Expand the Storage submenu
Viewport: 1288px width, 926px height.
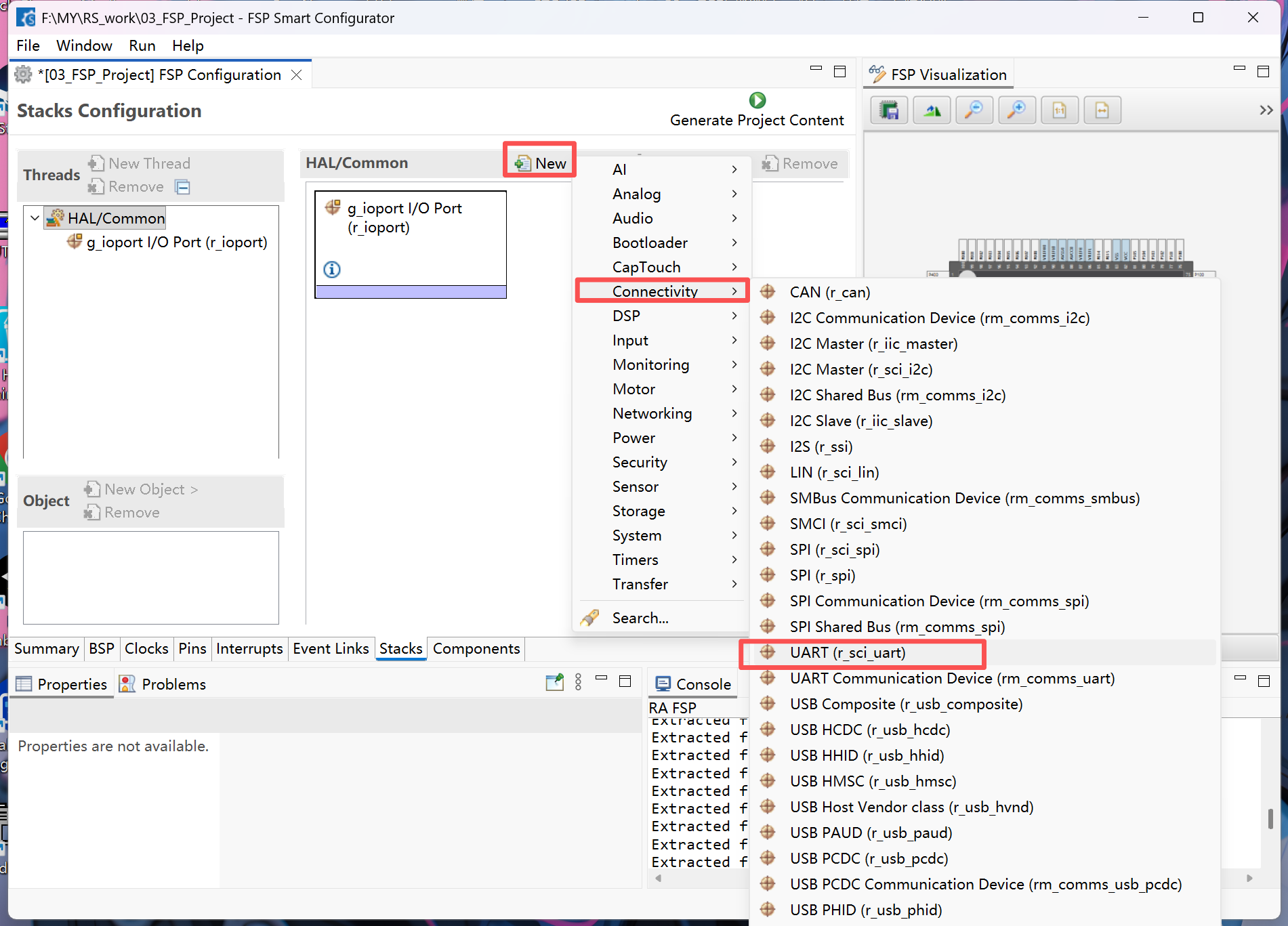661,511
